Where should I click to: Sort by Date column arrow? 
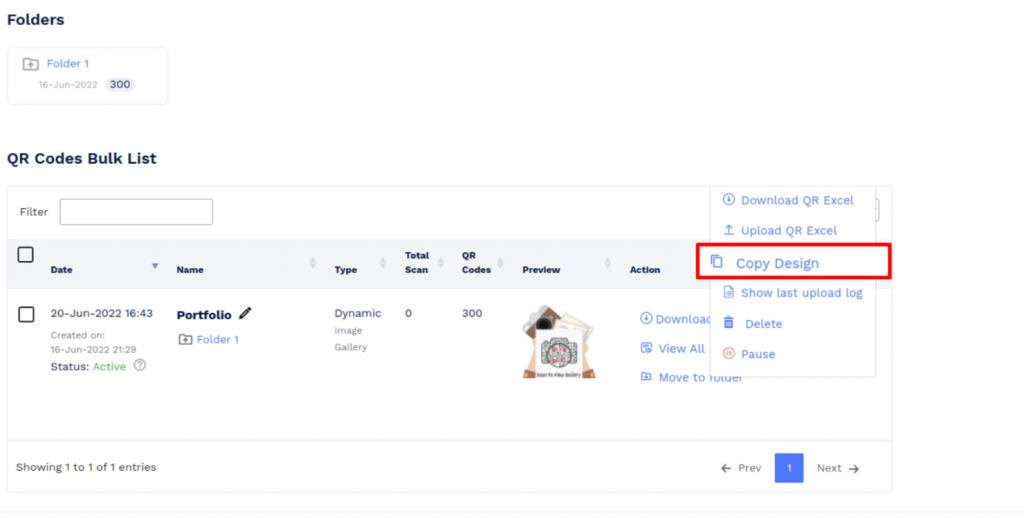(155, 266)
